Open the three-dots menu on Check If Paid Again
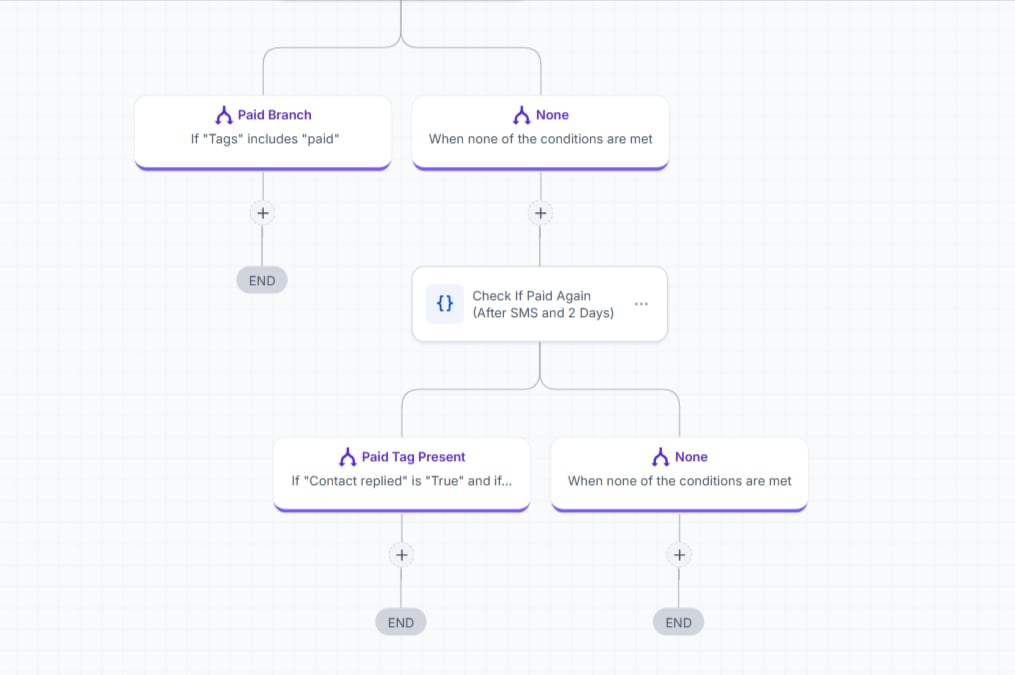Image resolution: width=1015 pixels, height=675 pixels. click(641, 304)
